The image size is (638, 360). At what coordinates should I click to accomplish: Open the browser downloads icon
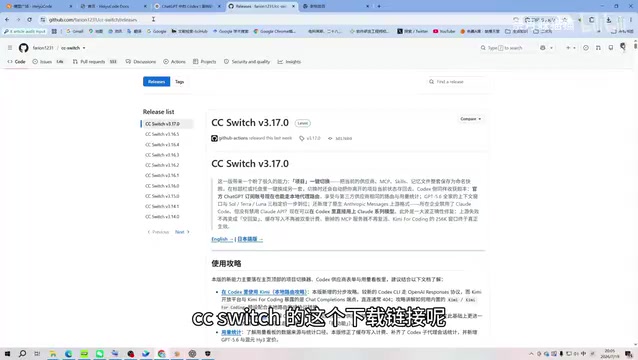click(x=609, y=20)
